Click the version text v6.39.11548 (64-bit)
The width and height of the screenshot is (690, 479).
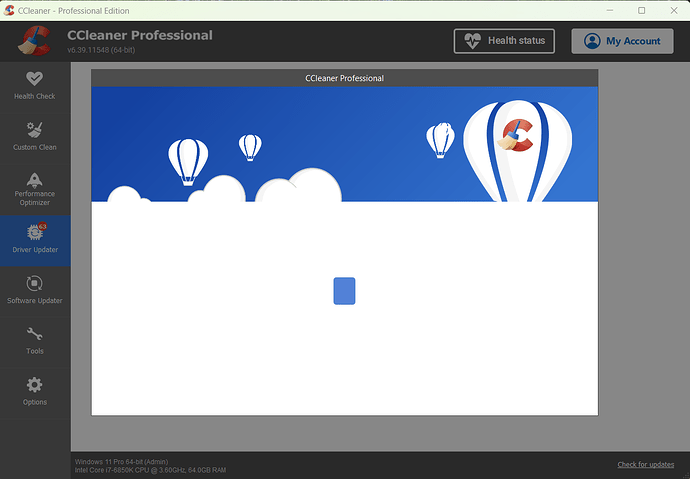click(101, 50)
